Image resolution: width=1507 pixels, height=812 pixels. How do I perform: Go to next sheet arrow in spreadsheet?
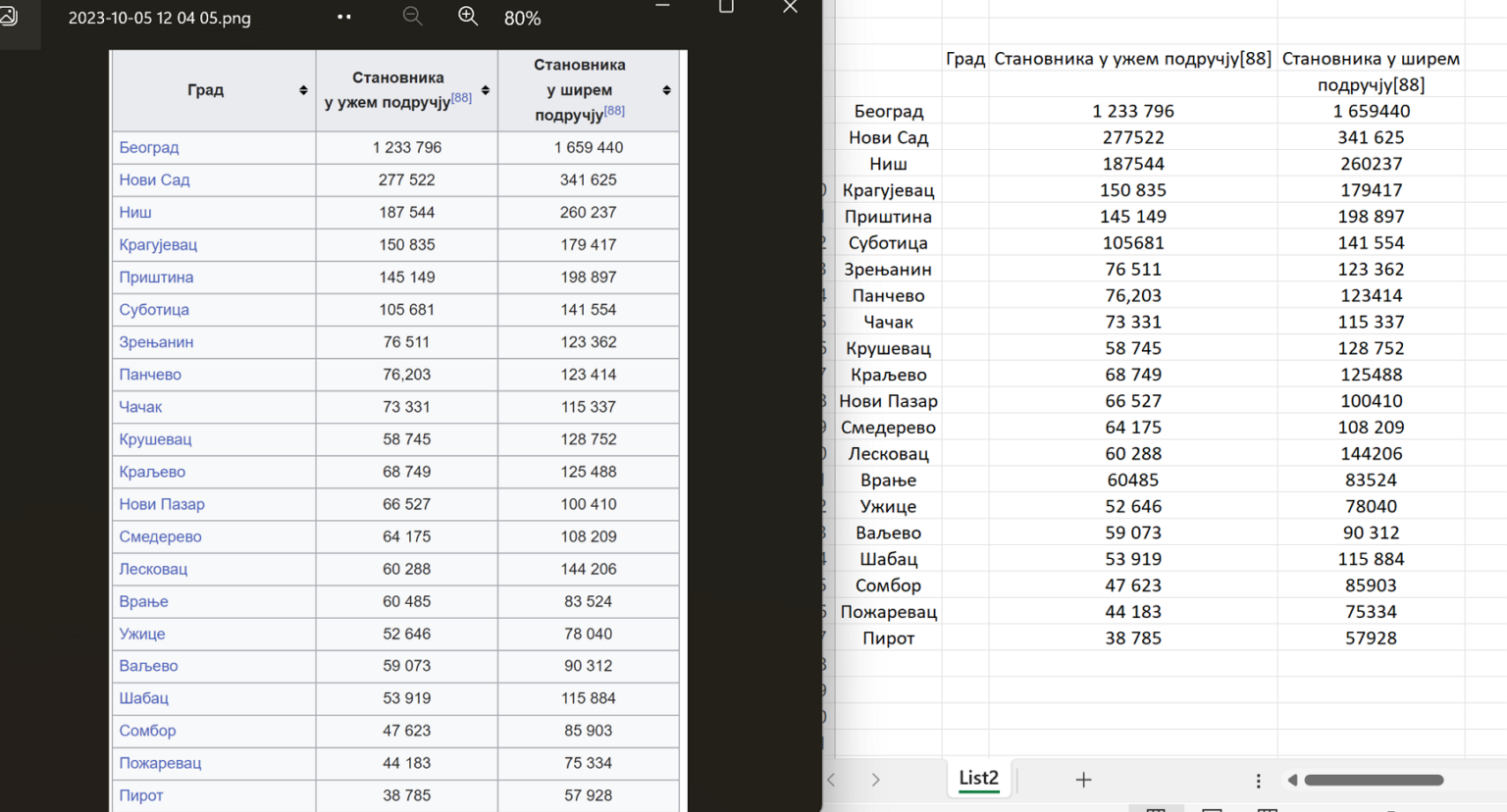[875, 780]
